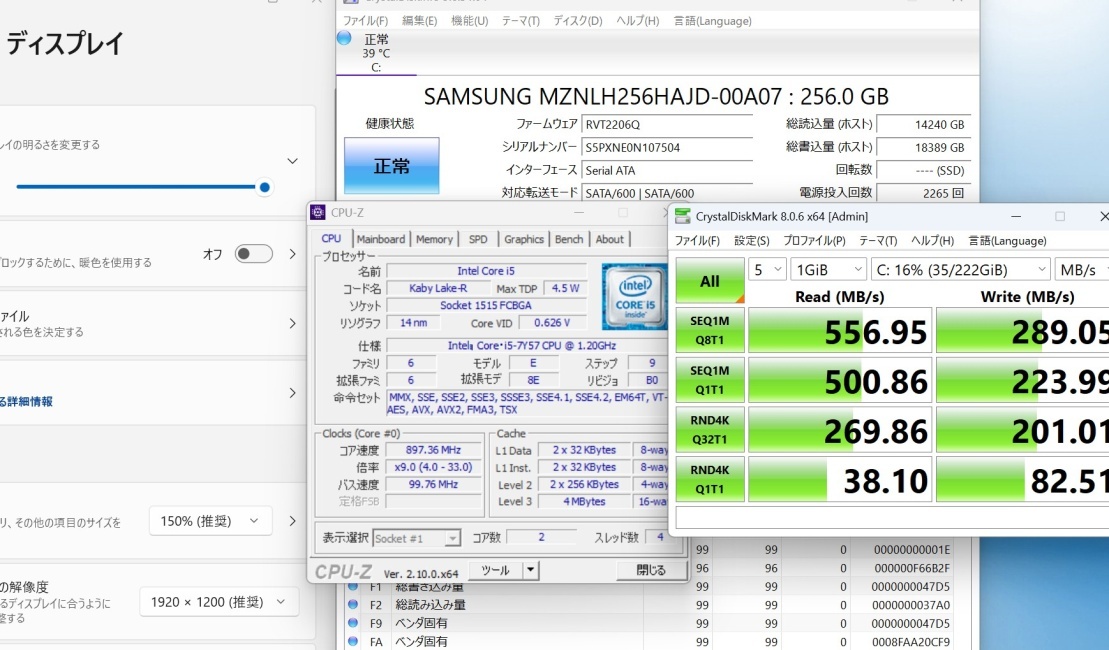Screen dimensions: 1109x650
Task: Open CrystalDiskMark 言語(Language) menu
Action: [1007, 240]
